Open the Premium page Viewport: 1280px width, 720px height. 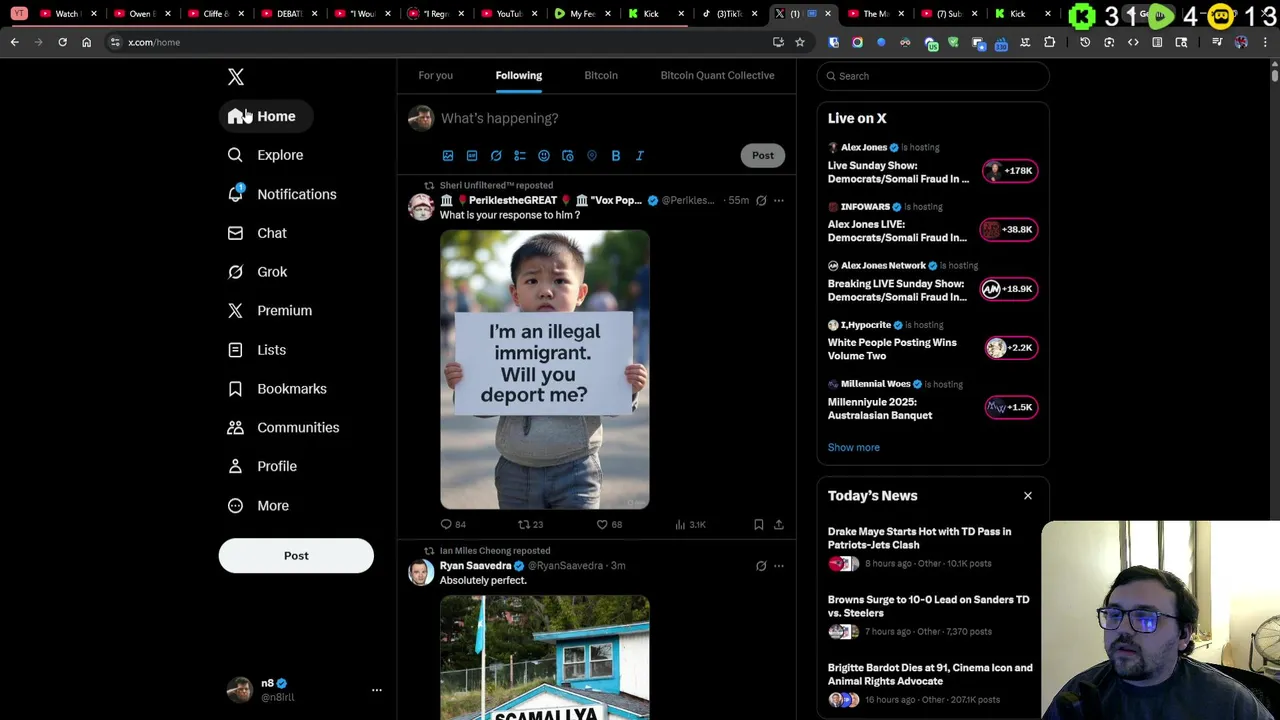pos(270,311)
